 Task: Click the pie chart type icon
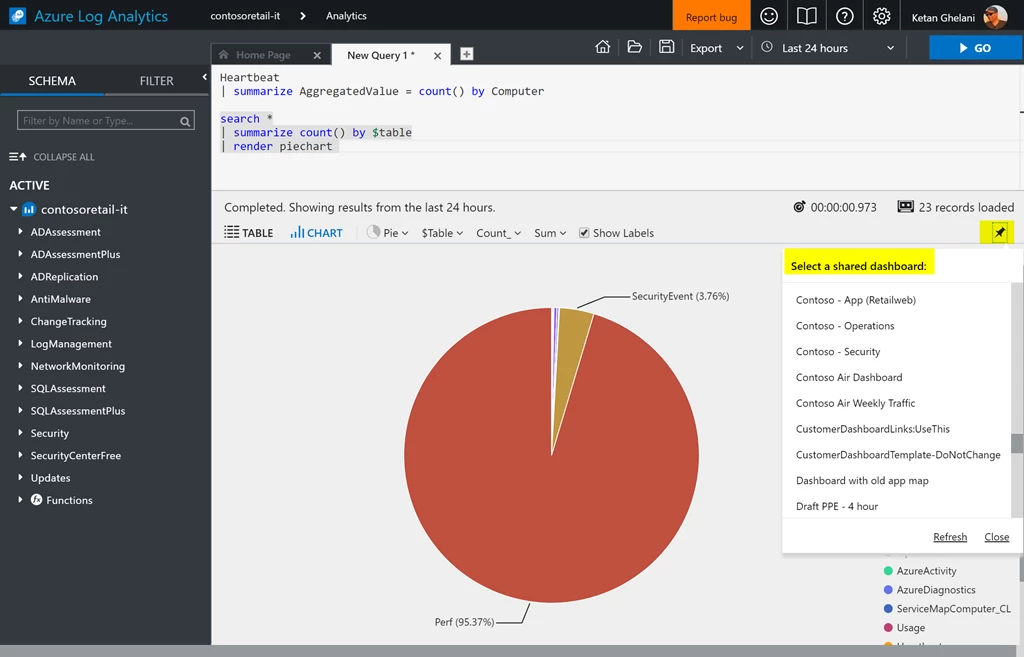click(x=373, y=232)
